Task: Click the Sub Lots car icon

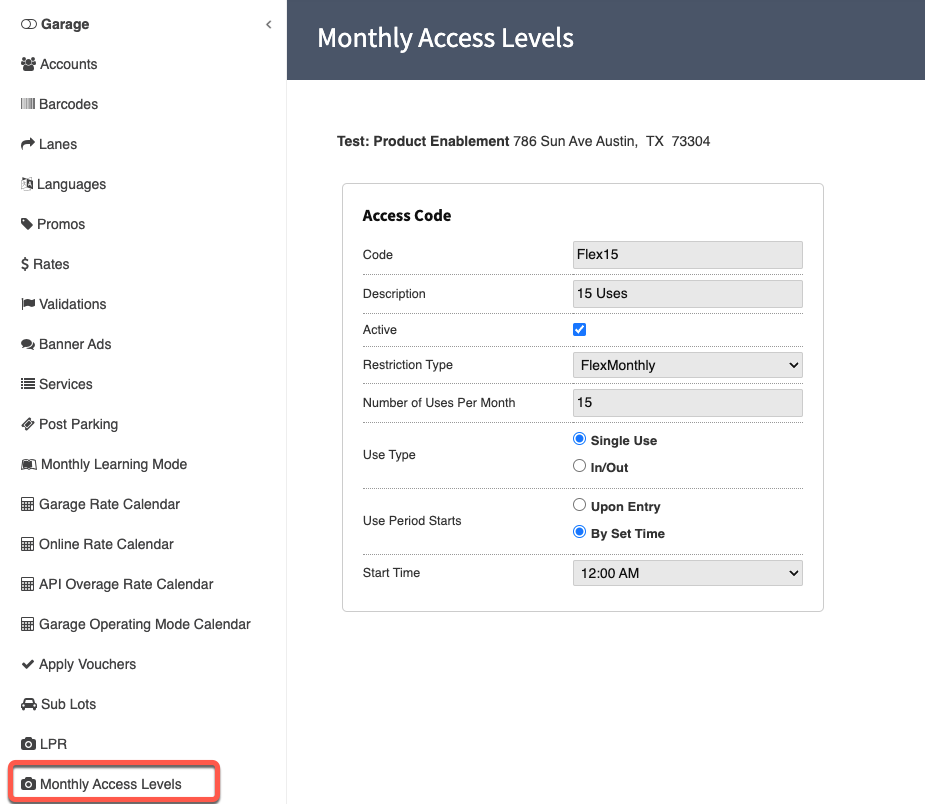Action: click(28, 704)
